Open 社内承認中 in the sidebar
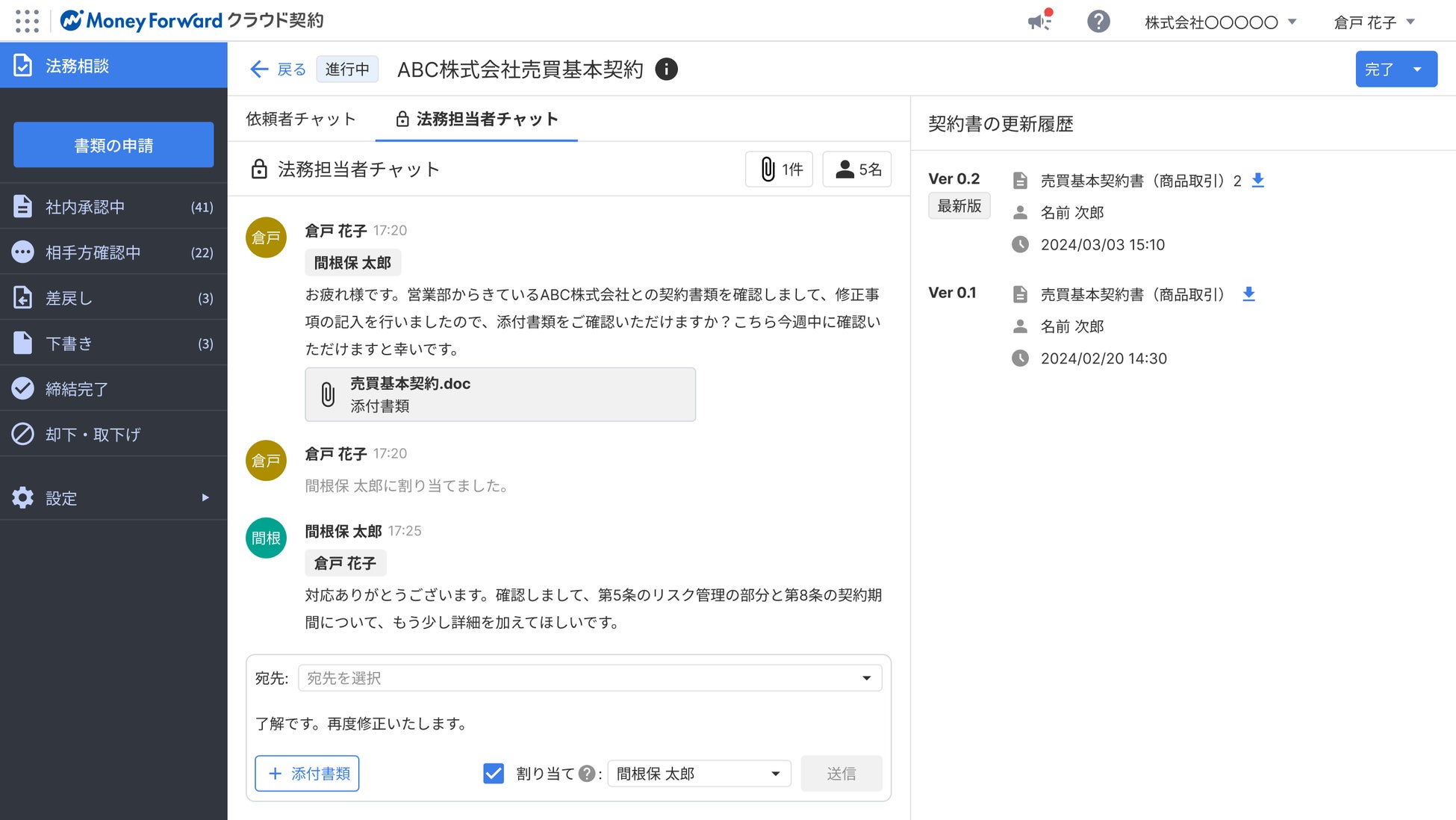 113,207
